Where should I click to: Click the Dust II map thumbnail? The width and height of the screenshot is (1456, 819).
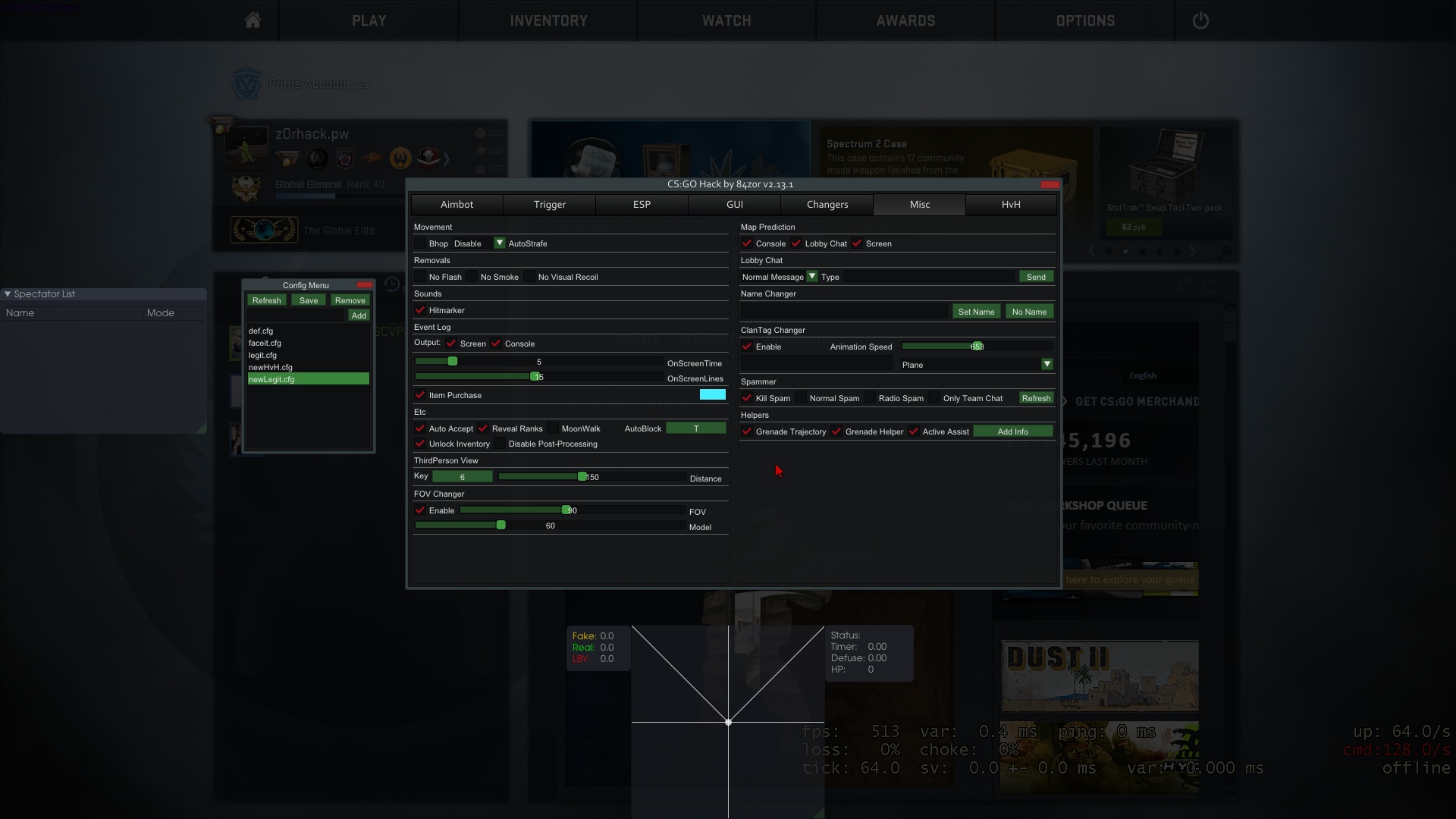click(1100, 675)
